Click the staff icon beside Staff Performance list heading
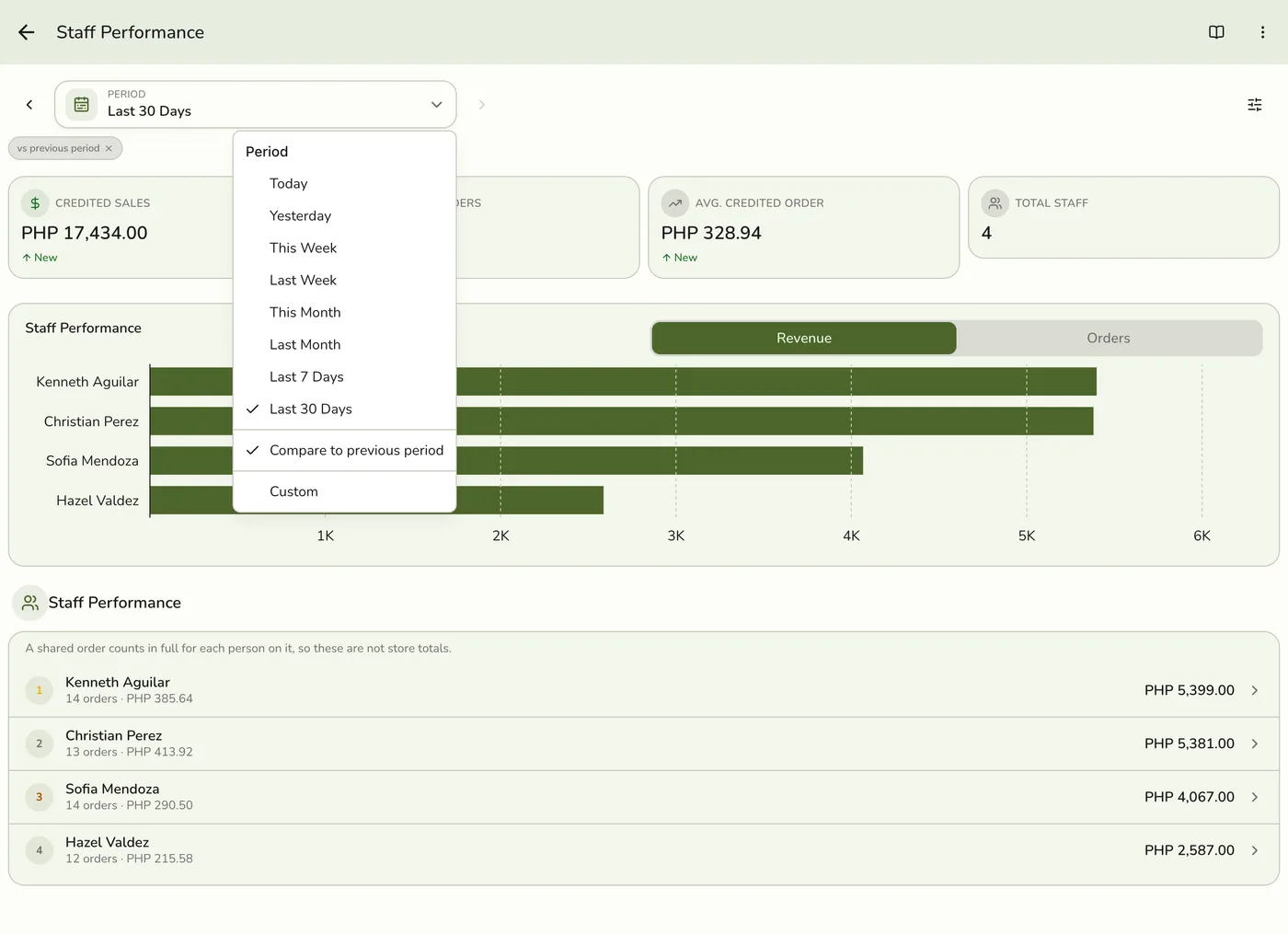Viewport: 1288px width, 934px height. 30,603
